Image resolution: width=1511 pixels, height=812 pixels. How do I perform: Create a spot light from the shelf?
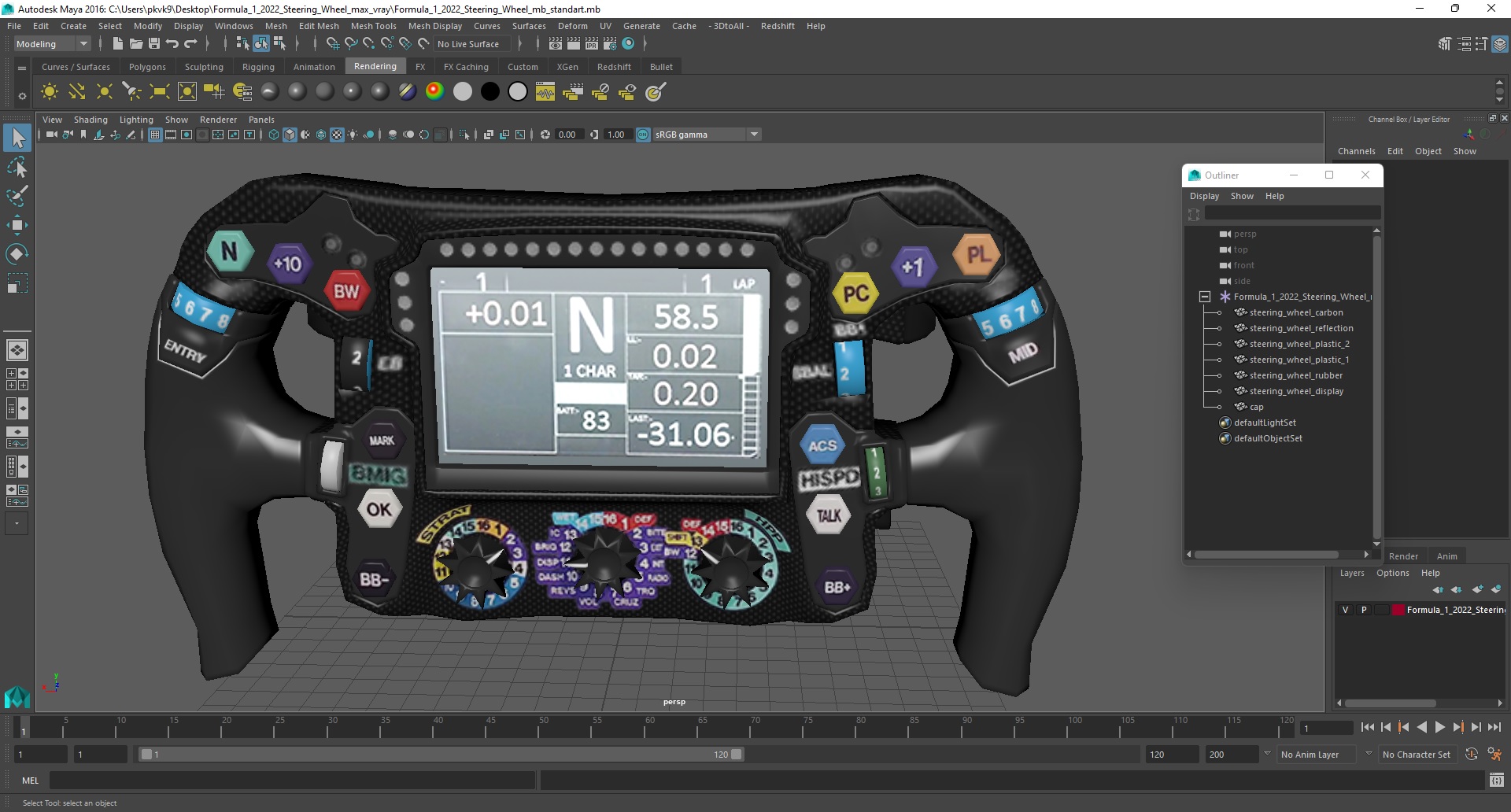(x=132, y=92)
